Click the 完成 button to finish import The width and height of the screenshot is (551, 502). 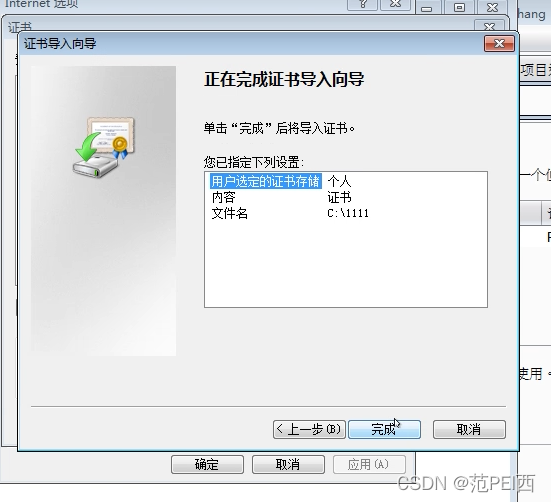click(x=384, y=429)
